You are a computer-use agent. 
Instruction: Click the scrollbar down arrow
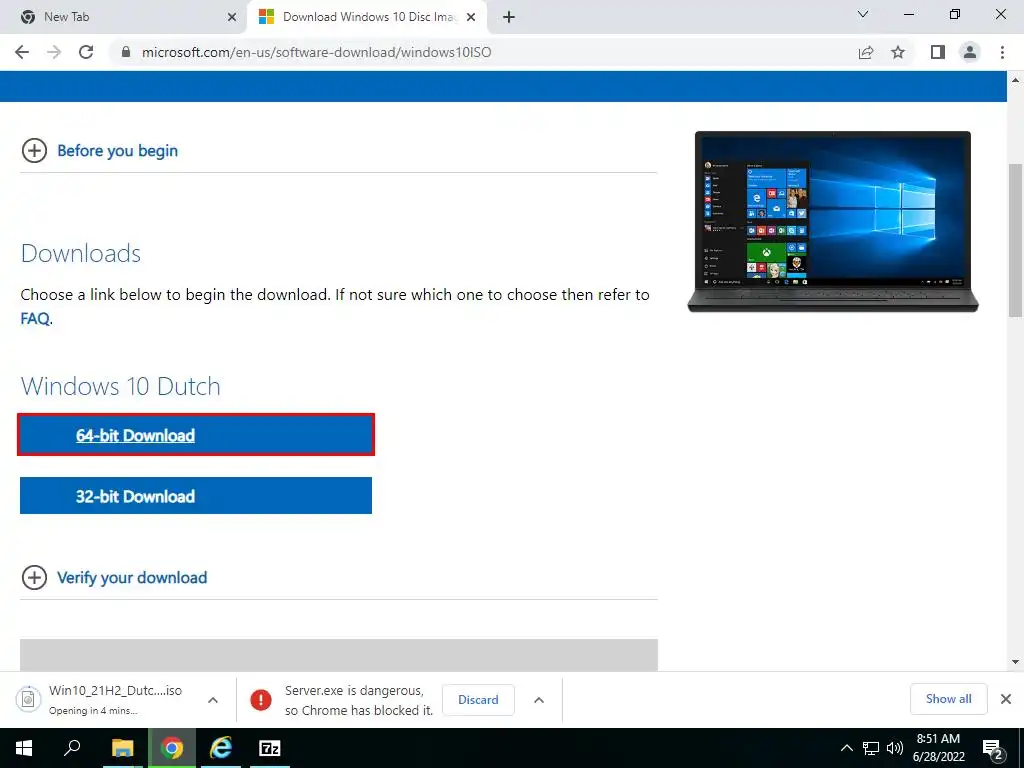[x=1016, y=662]
